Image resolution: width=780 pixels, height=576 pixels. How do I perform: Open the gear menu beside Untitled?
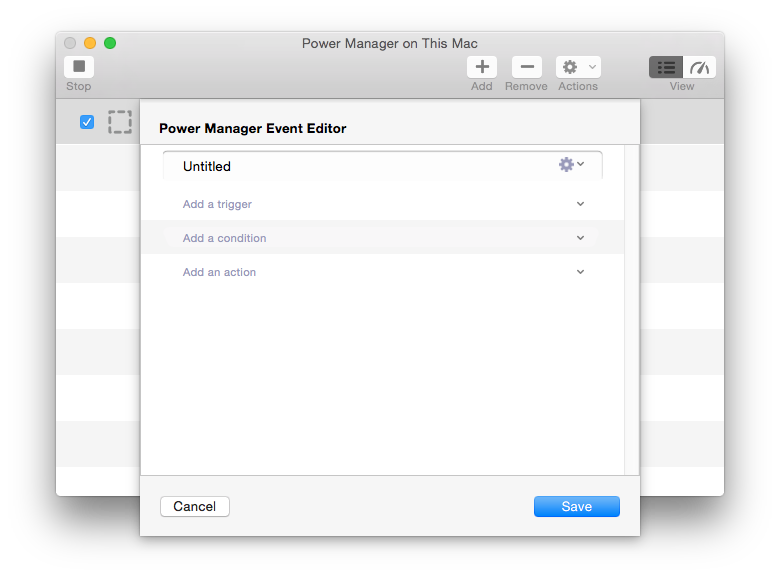tap(571, 164)
